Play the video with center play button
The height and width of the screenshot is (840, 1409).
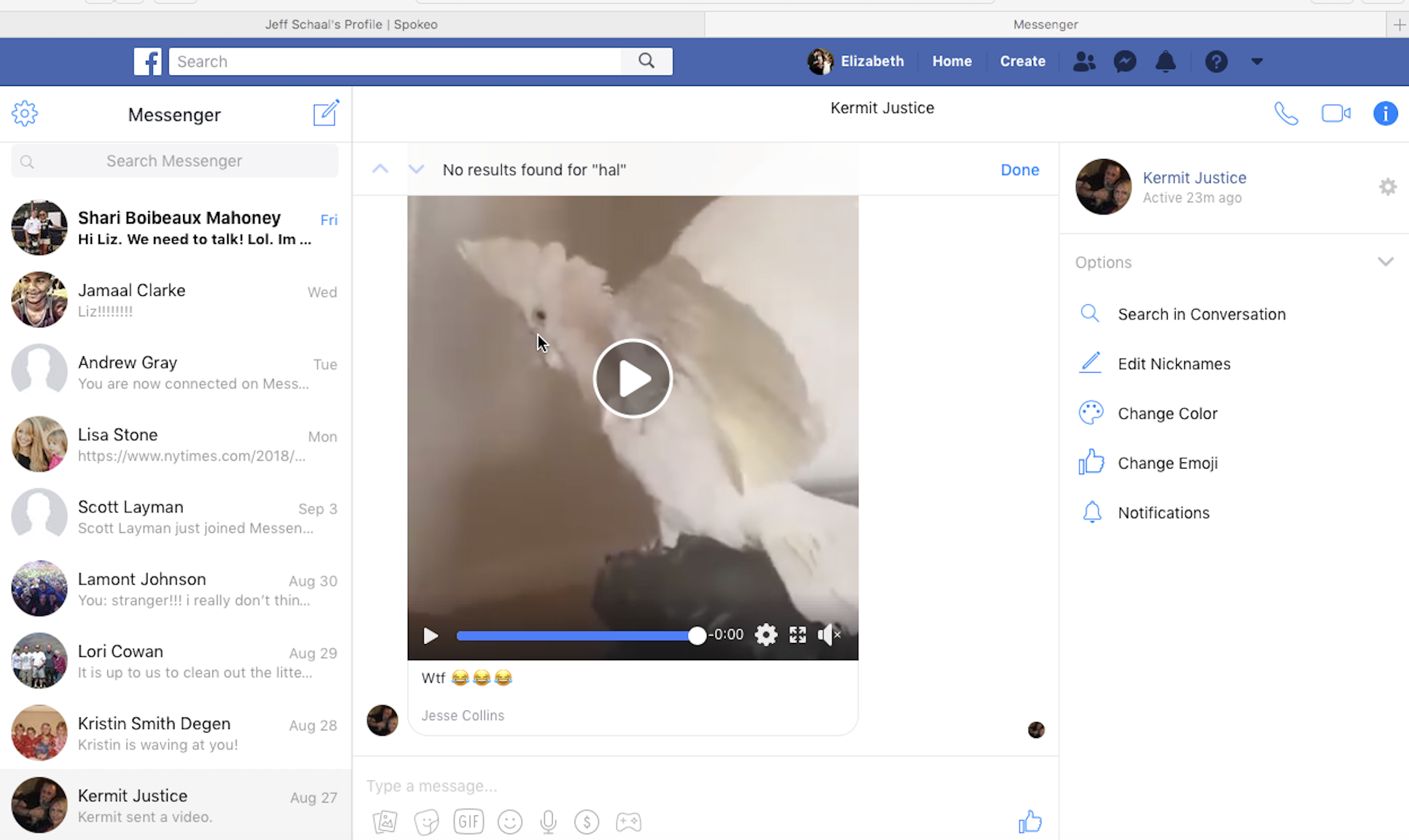[x=633, y=378]
